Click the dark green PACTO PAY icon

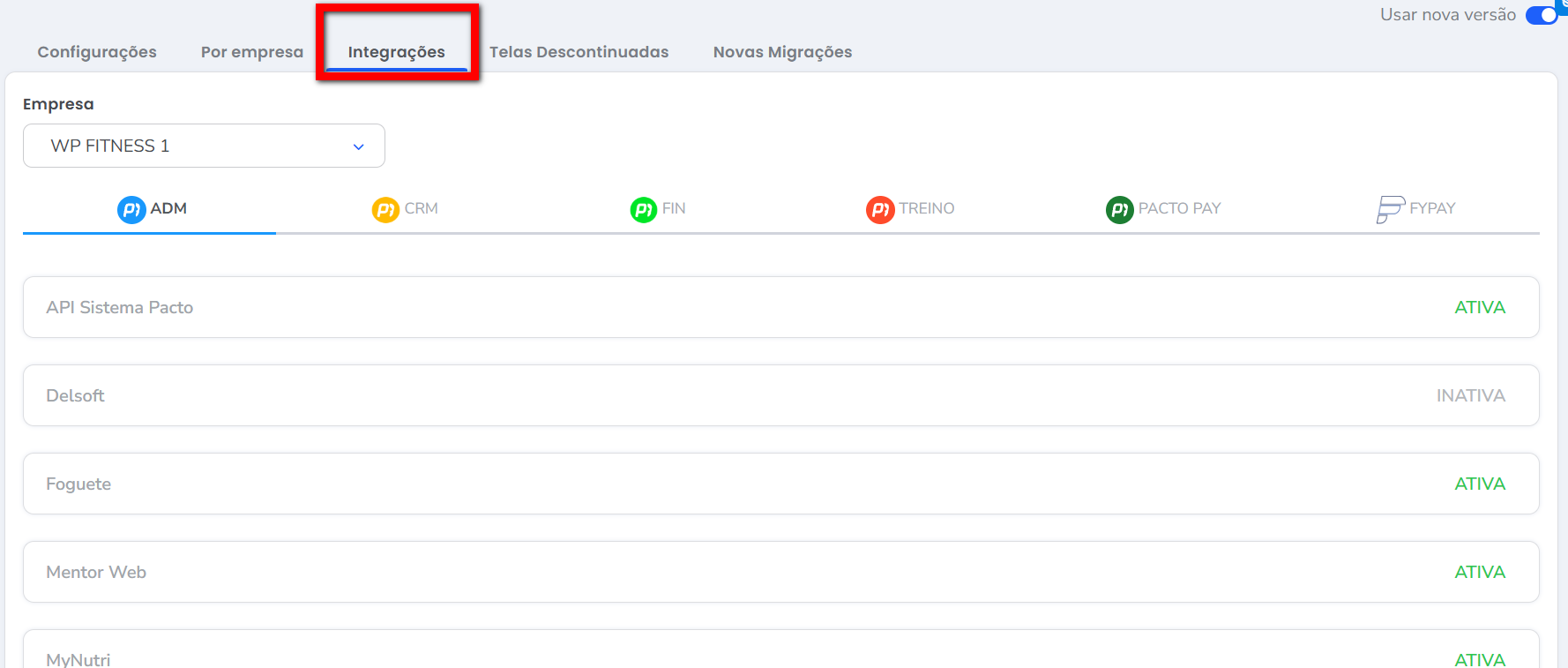click(x=1119, y=210)
